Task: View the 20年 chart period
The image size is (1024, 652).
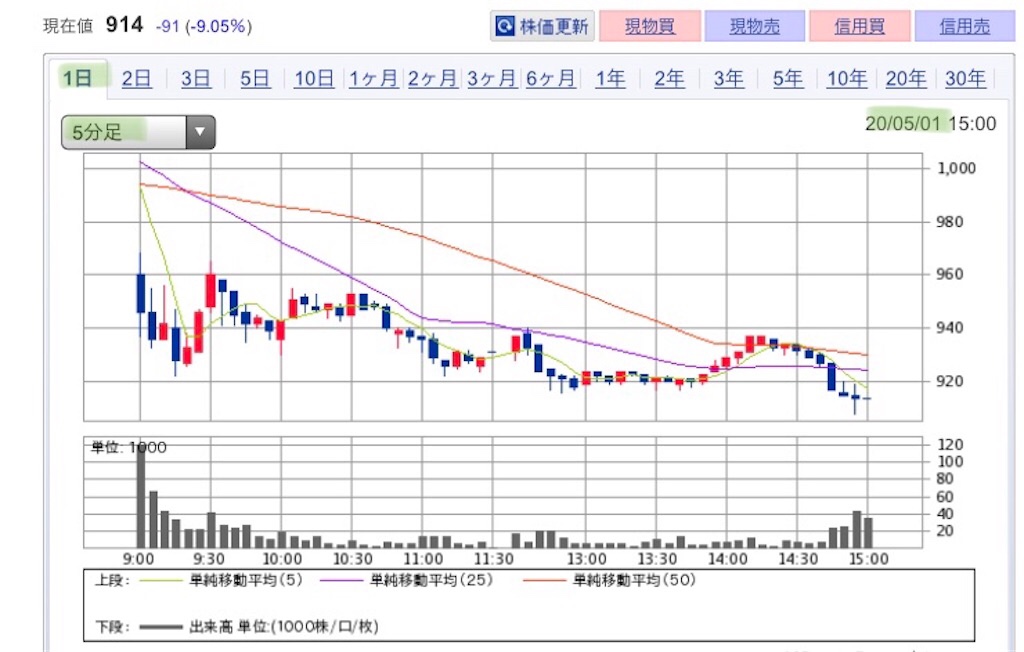Action: click(906, 78)
